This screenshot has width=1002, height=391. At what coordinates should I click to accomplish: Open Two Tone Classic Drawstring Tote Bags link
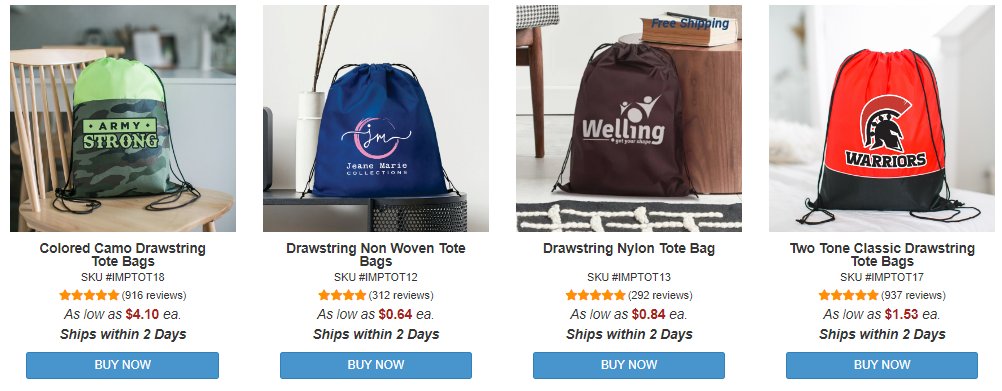(882, 254)
